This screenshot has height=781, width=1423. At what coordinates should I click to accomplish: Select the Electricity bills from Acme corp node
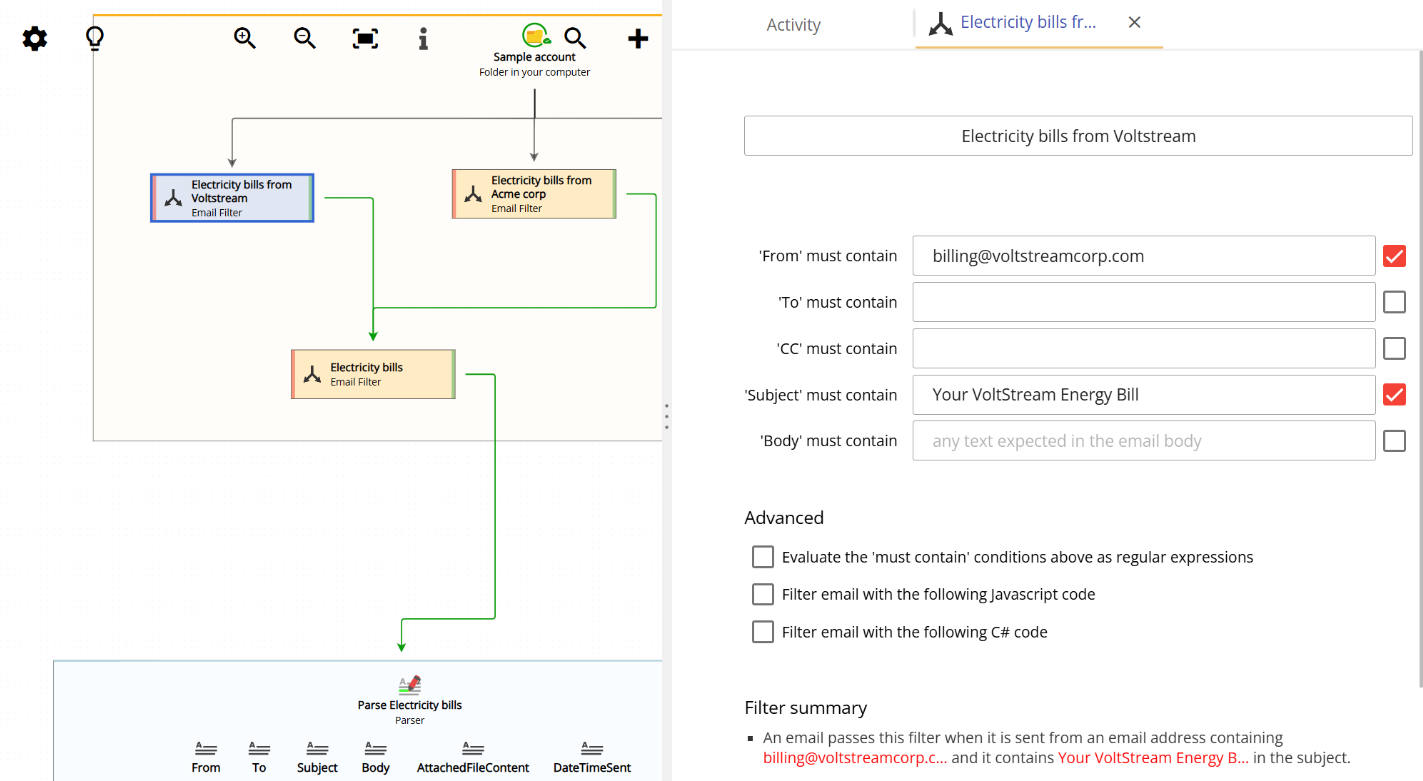(534, 193)
